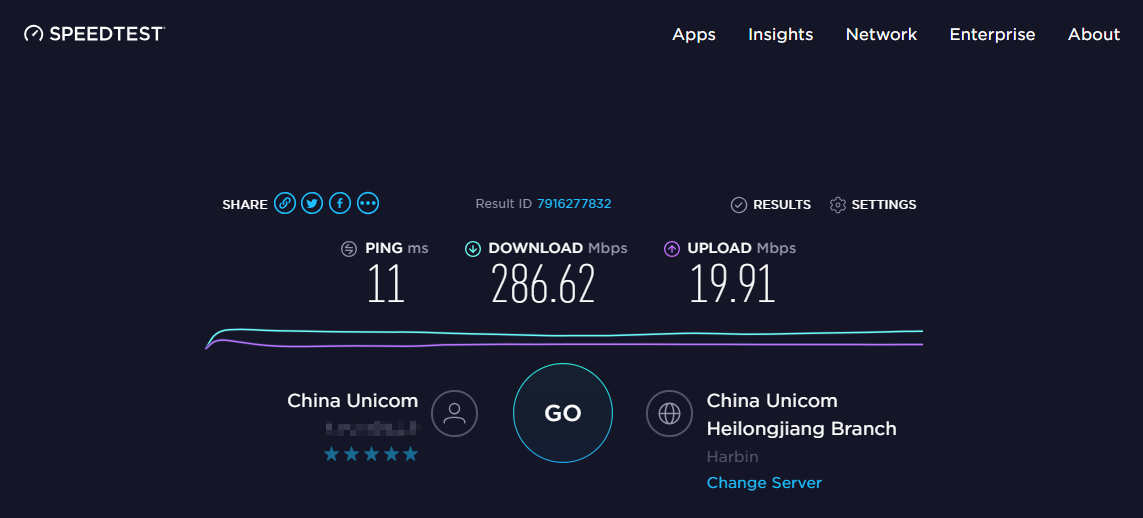Go to the Network page

(x=881, y=34)
